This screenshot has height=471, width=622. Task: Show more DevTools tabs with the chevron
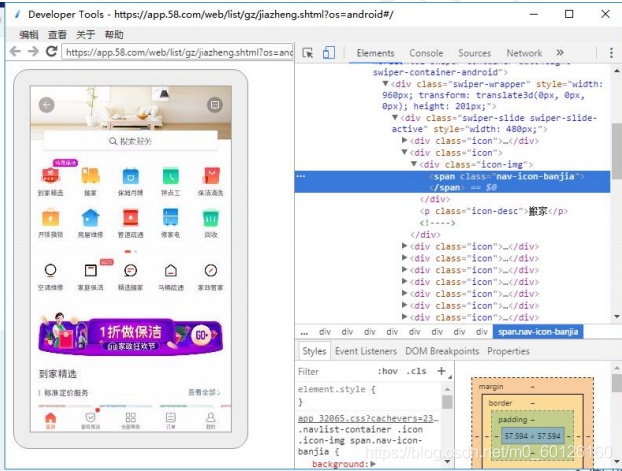coord(559,53)
